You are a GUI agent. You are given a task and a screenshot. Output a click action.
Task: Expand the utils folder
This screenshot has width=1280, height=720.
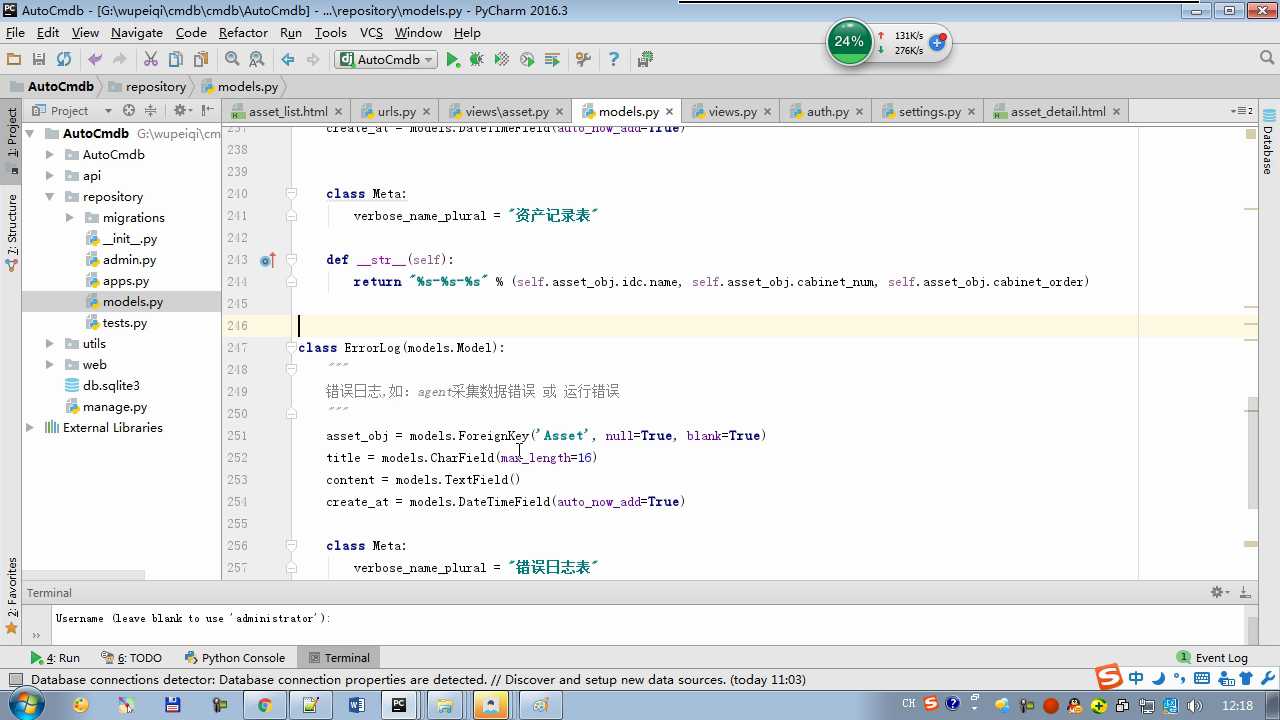50,343
